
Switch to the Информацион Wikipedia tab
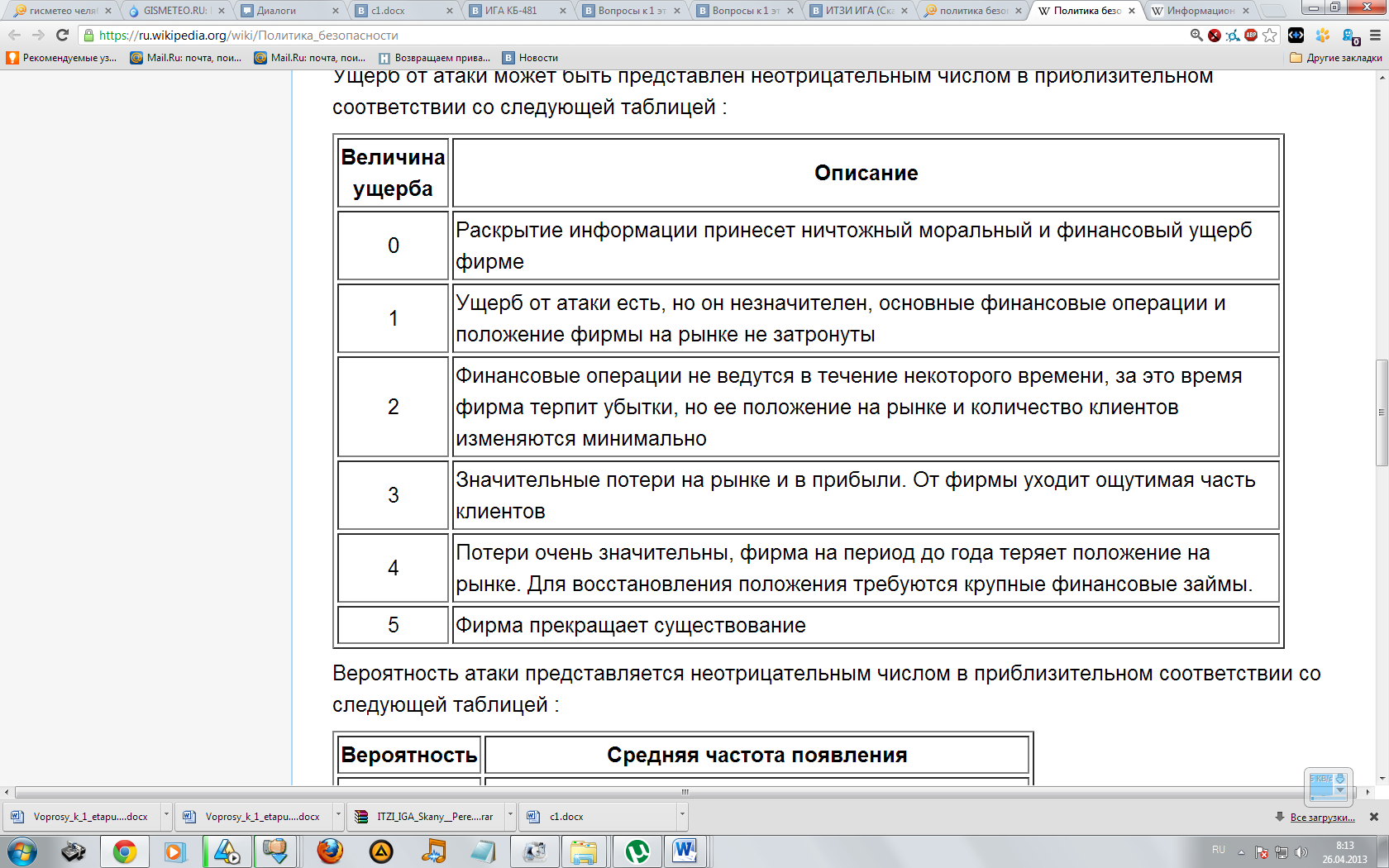(x=1200, y=11)
